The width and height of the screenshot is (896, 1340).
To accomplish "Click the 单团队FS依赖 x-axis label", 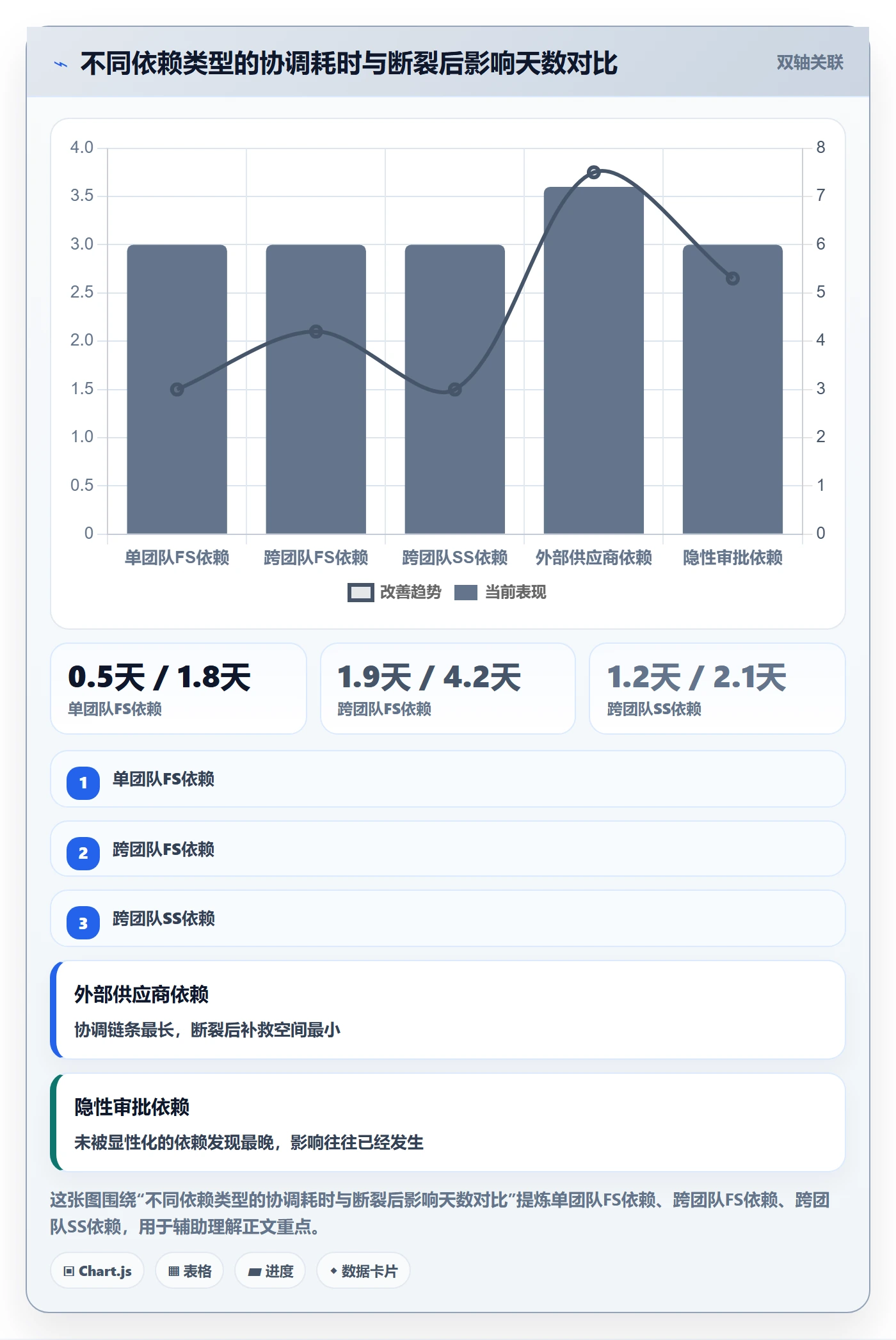I will point(177,558).
